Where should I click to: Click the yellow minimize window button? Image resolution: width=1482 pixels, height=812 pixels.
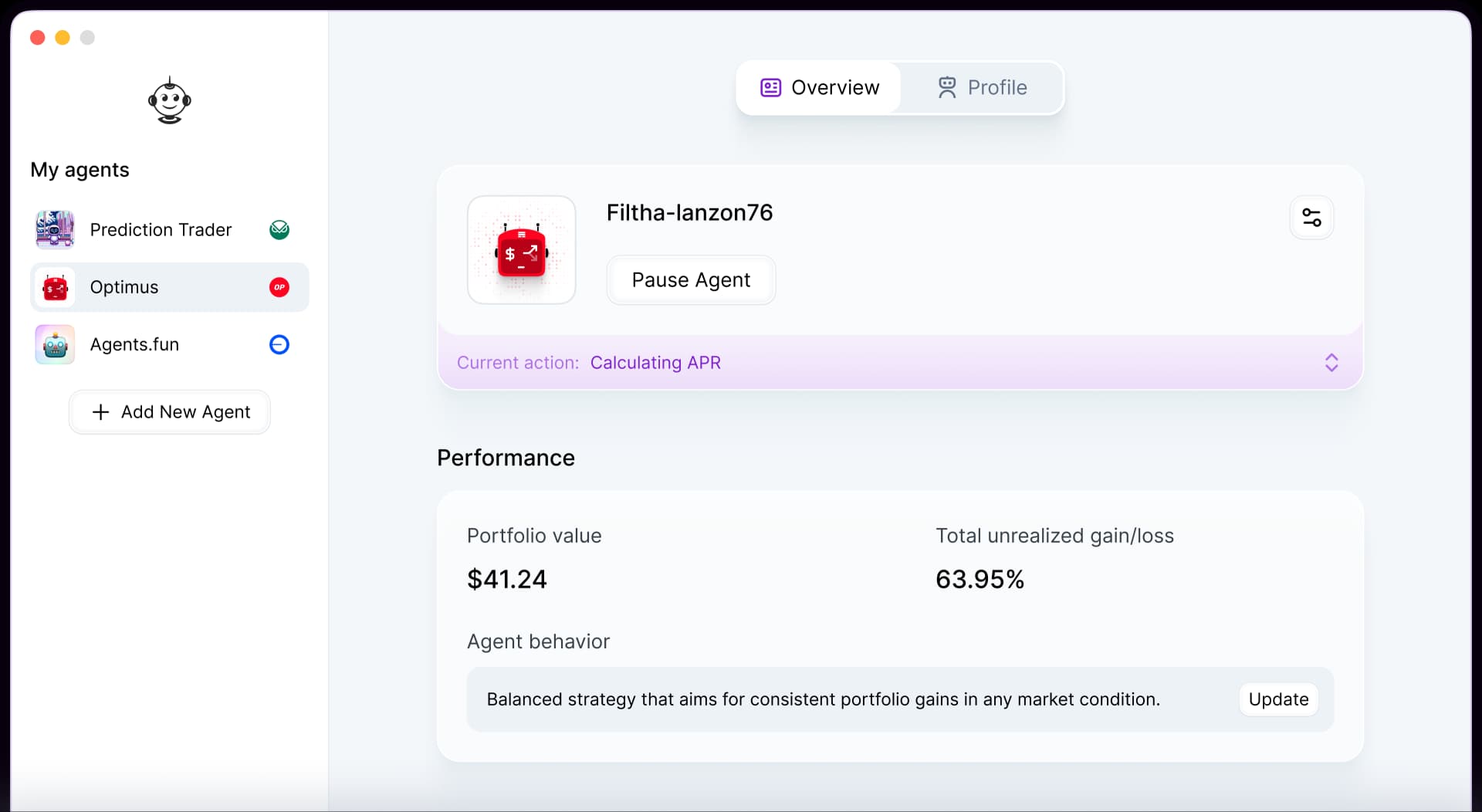click(x=63, y=38)
